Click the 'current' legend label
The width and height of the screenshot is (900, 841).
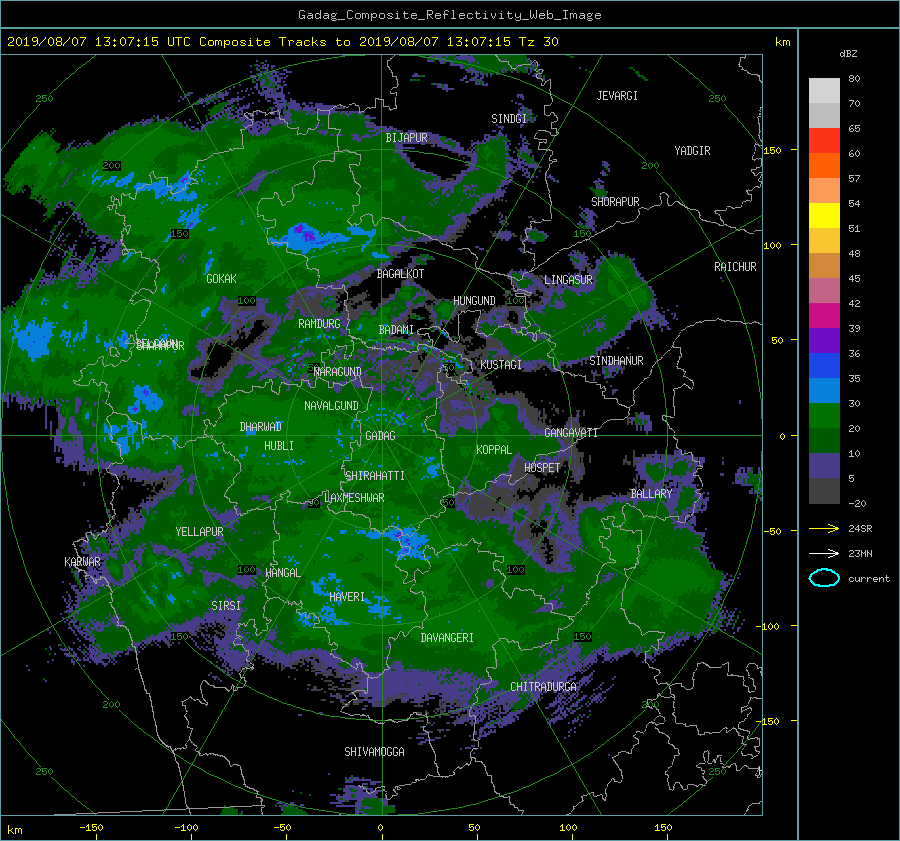[869, 579]
